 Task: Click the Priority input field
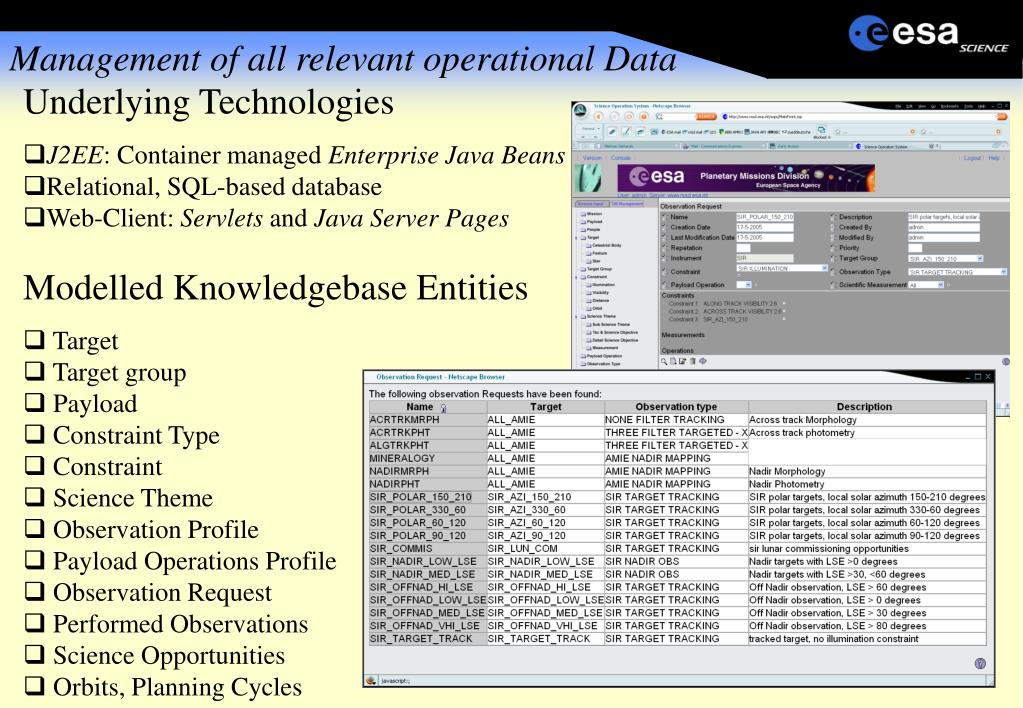coord(915,248)
